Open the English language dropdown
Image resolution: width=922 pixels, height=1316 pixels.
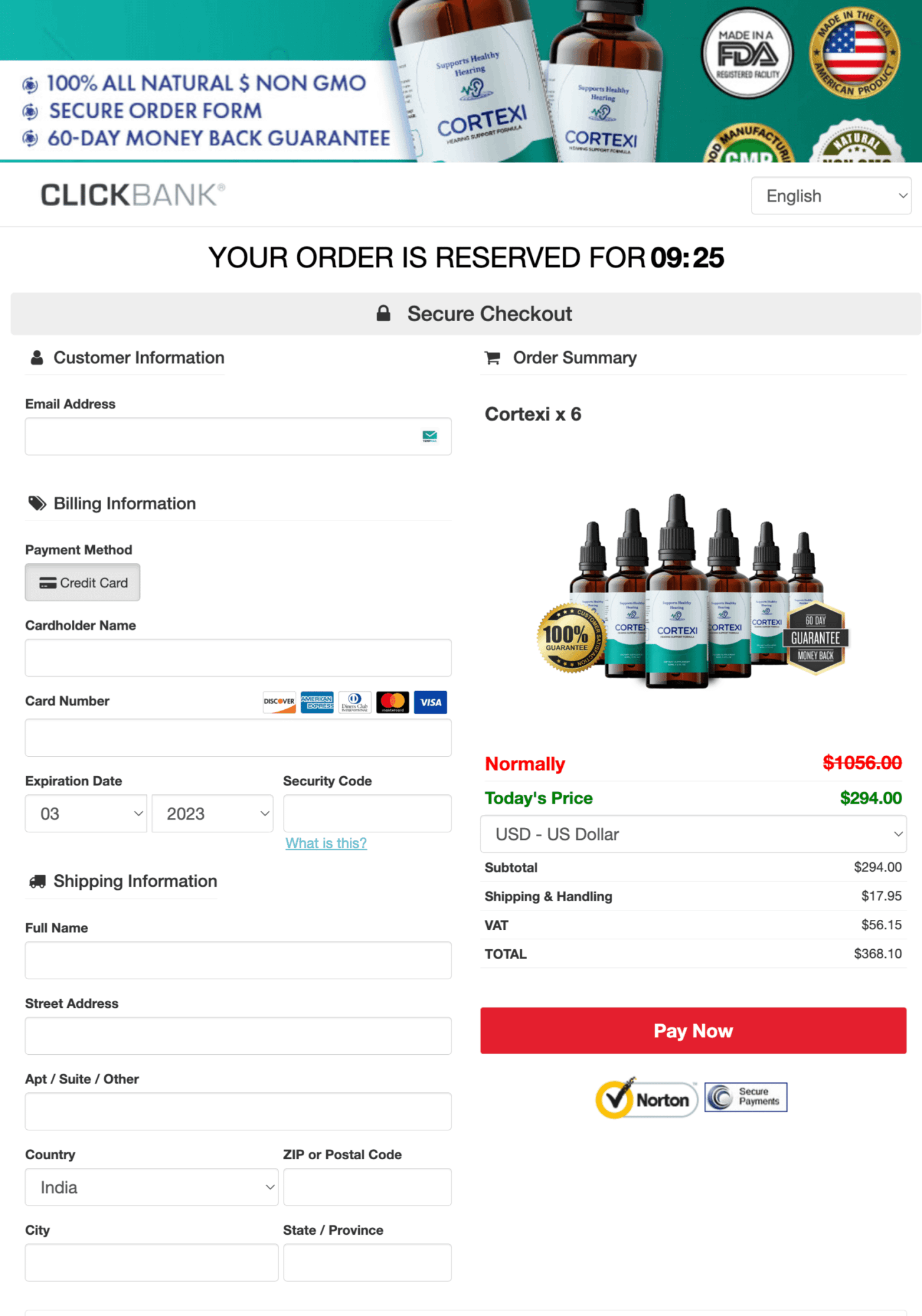pyautogui.click(x=831, y=196)
